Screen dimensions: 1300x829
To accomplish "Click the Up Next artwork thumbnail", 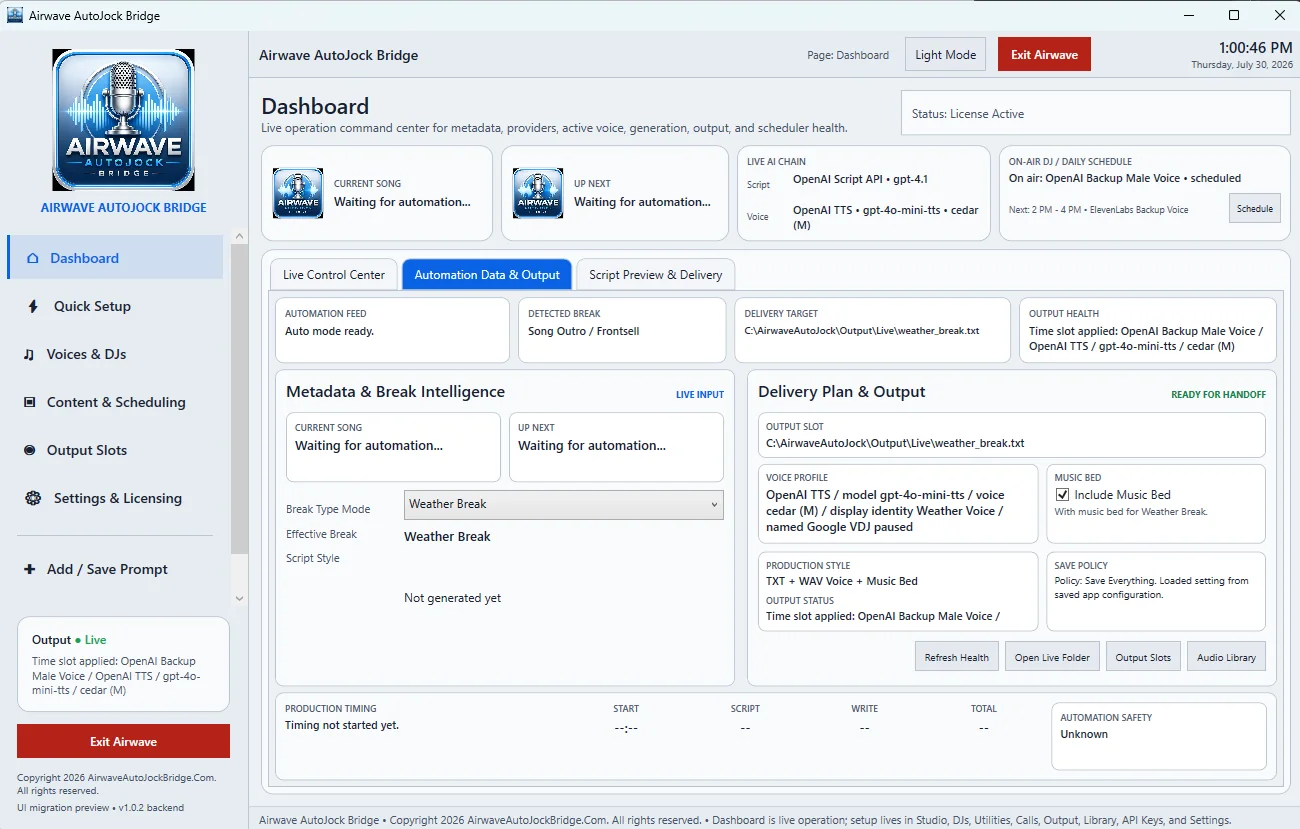I will point(538,193).
